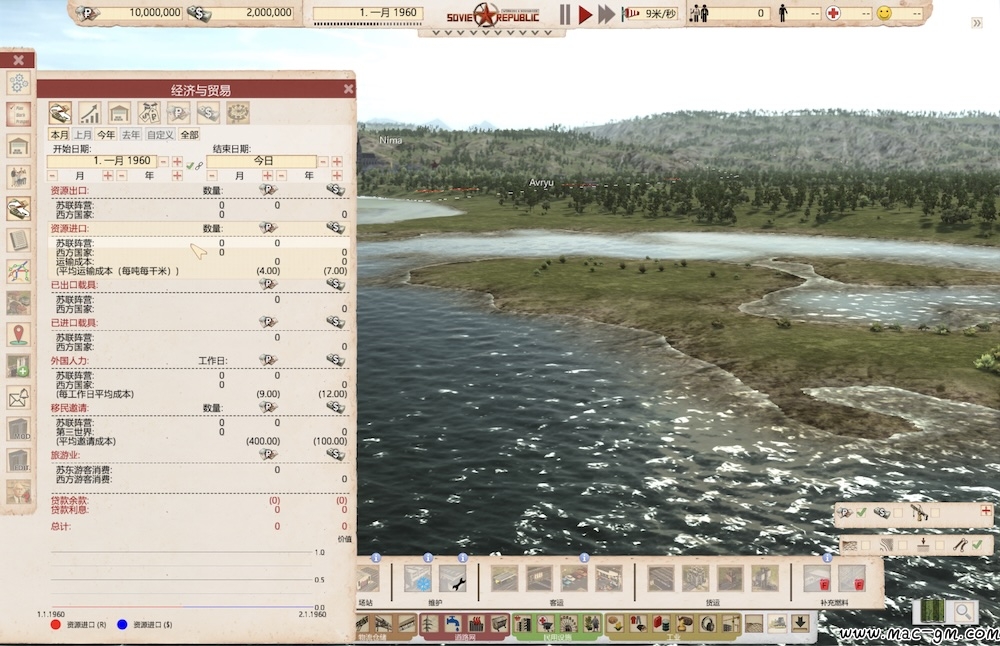The width and height of the screenshot is (1000, 646).
Task: Select the 自定义 period filter
Action: 160,135
